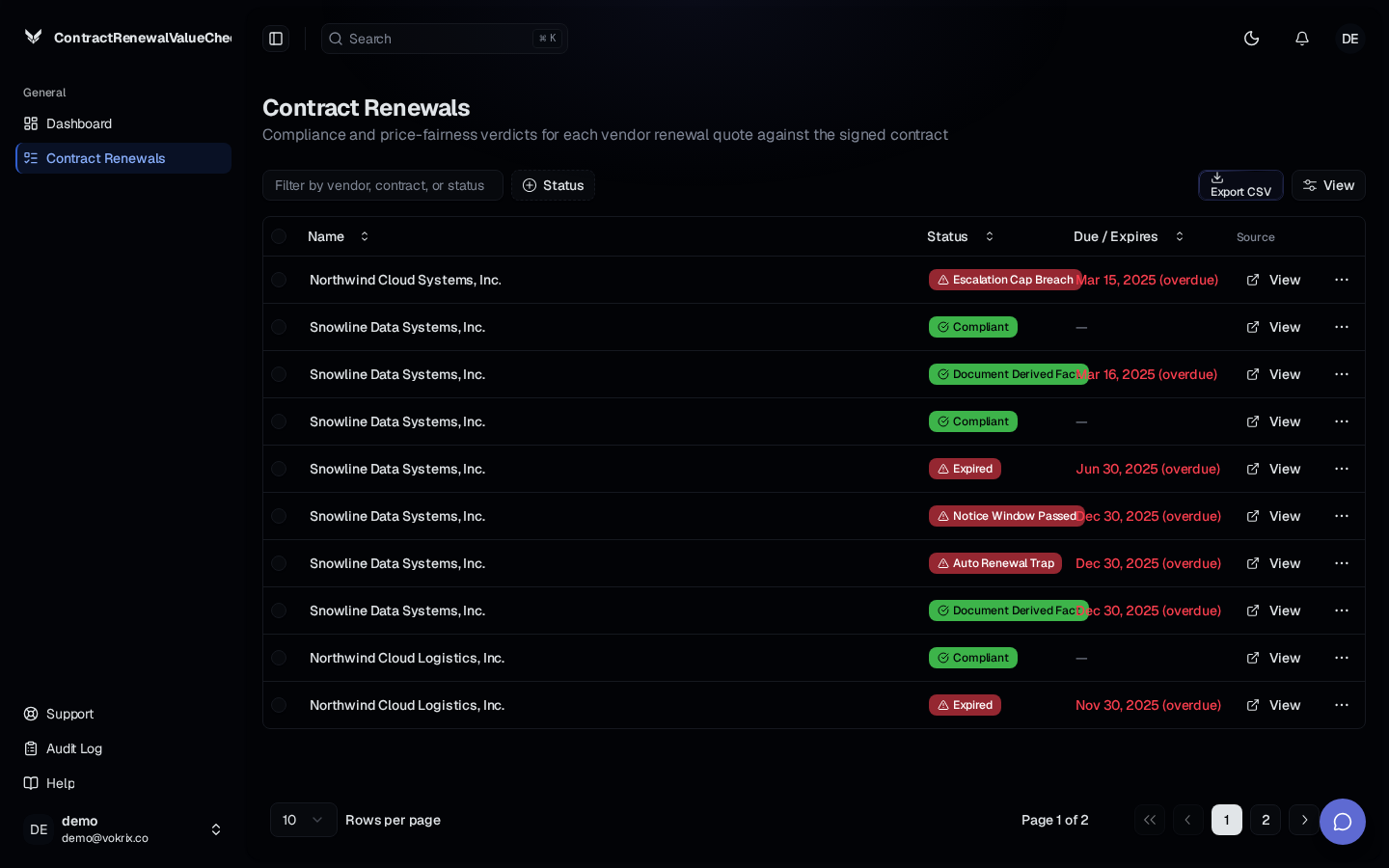Sort by the Status column header
This screenshot has width=1389, height=868.
(960, 236)
